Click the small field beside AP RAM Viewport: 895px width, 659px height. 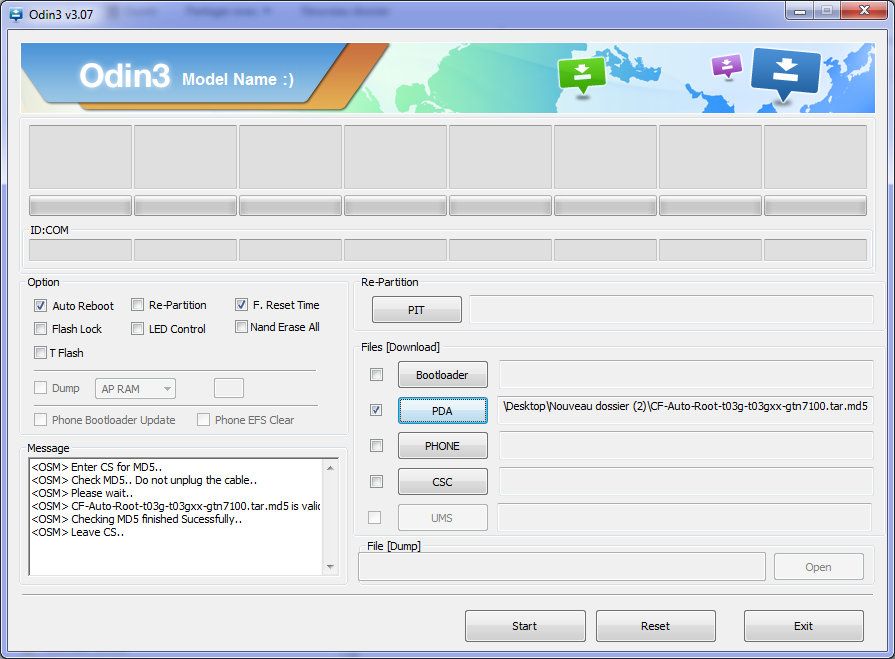click(229, 388)
